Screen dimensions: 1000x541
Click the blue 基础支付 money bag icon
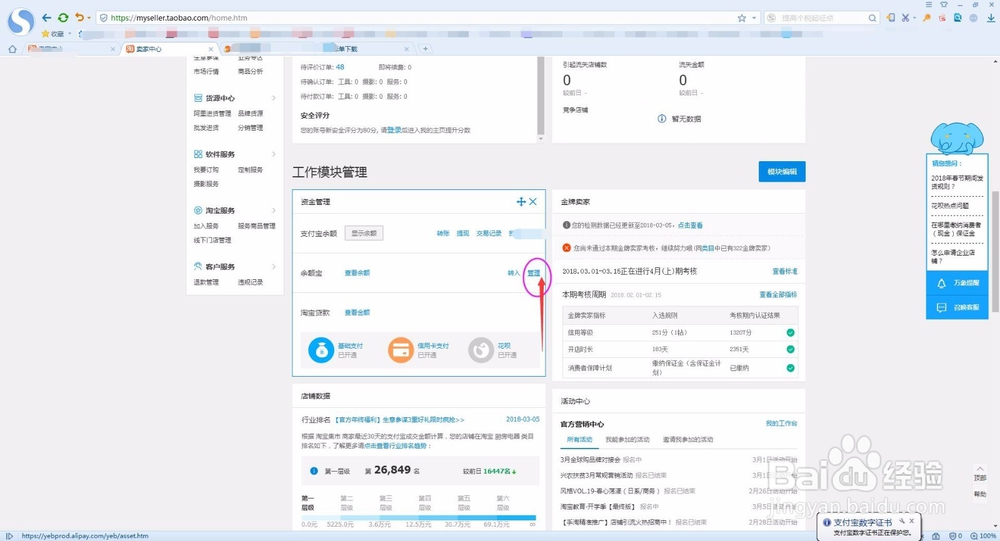point(321,350)
